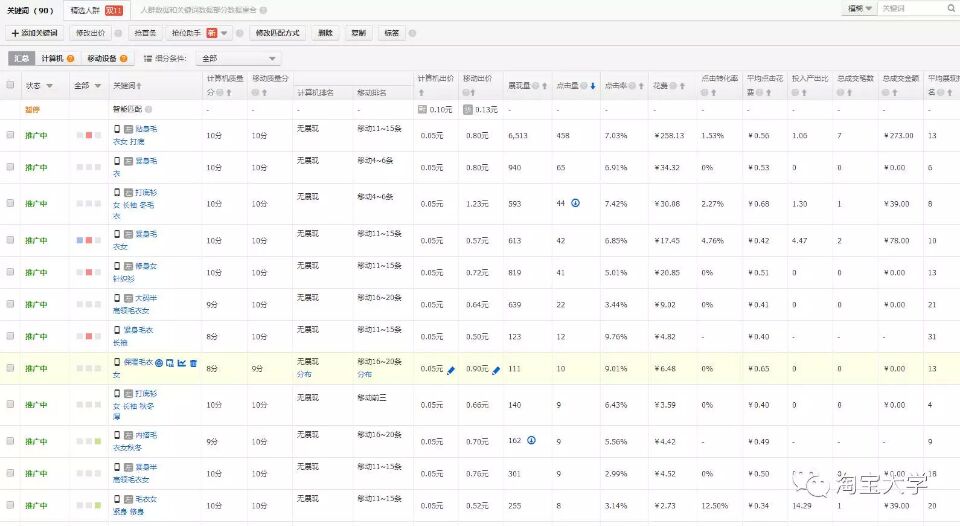
Task: Click the 添加关键词 button
Action: click(34, 33)
